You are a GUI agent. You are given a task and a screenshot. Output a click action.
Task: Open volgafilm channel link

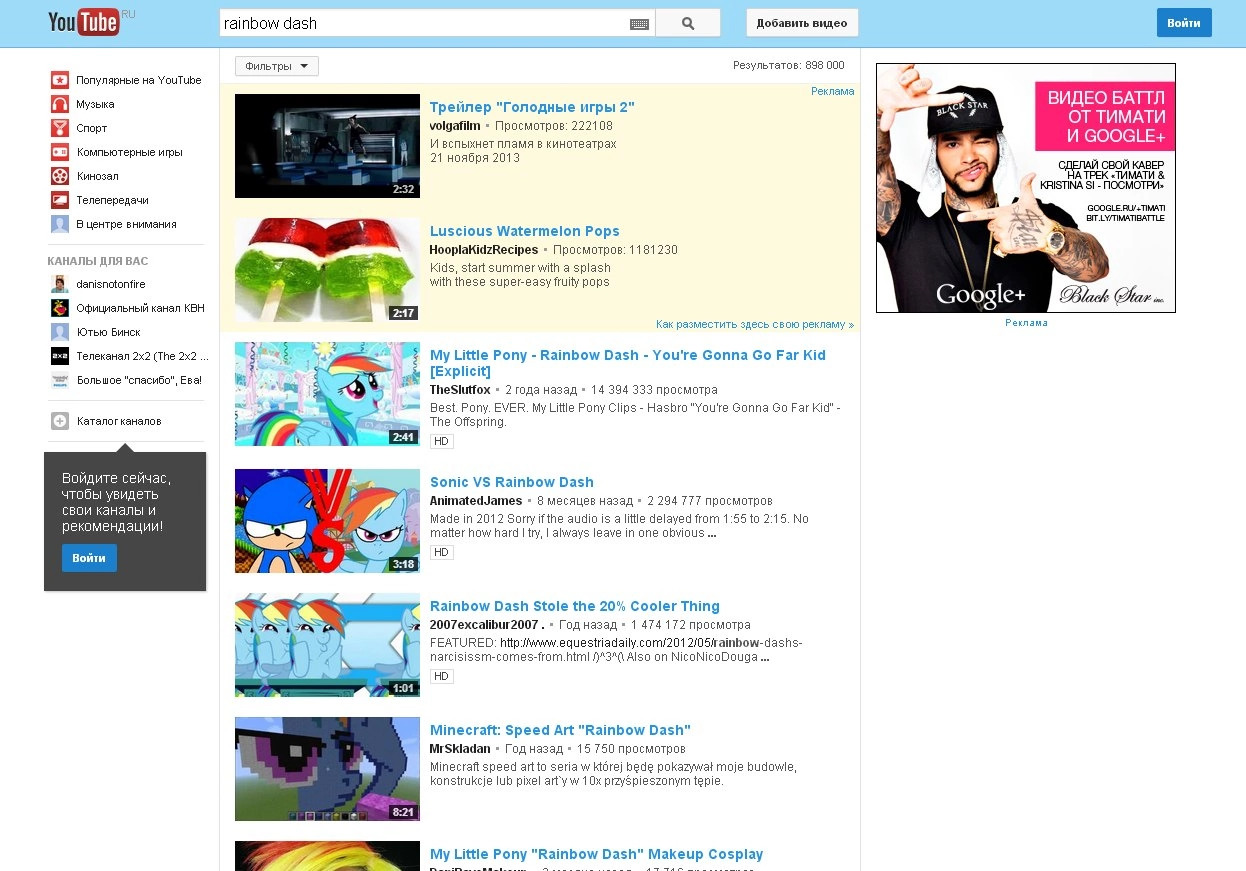455,126
